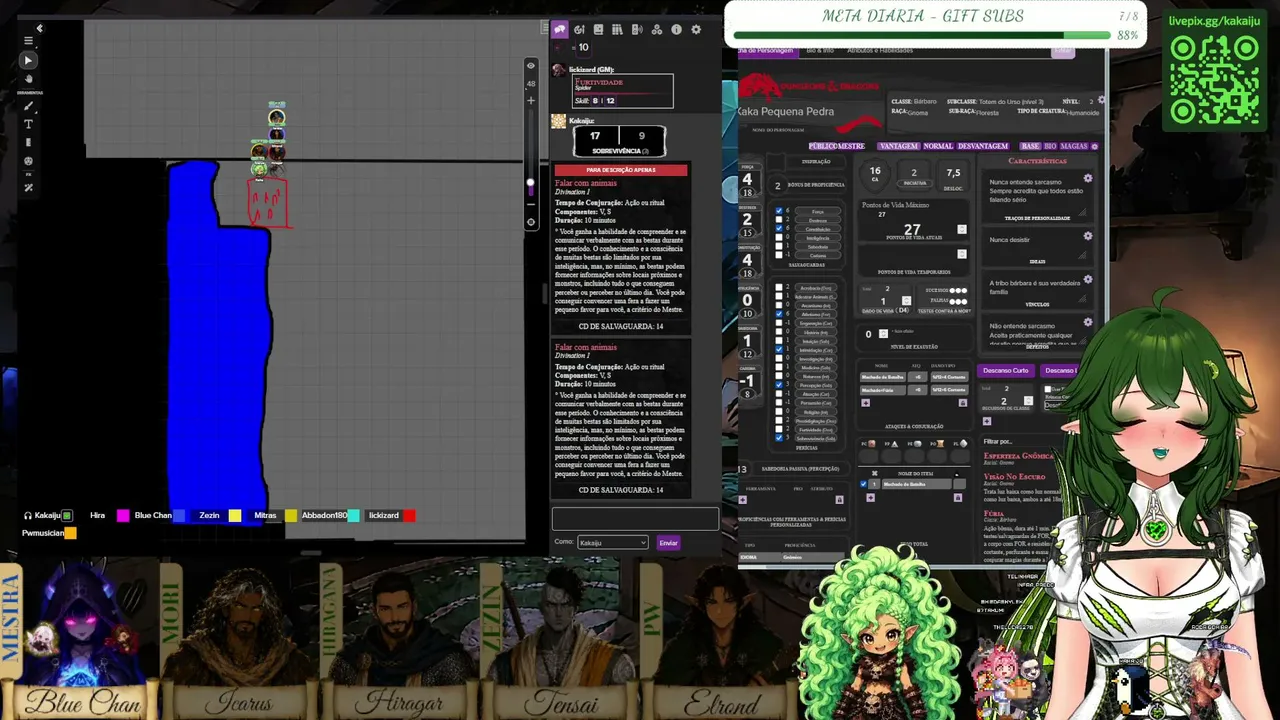Screen dimensions: 1280x720
Task: Open the sheet layout settings gear next to Magias
Action: coord(1095,146)
